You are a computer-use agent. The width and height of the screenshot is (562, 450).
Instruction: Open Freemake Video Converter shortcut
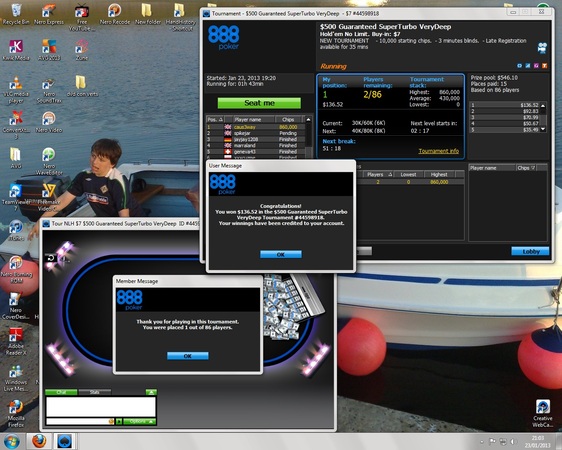point(49,197)
